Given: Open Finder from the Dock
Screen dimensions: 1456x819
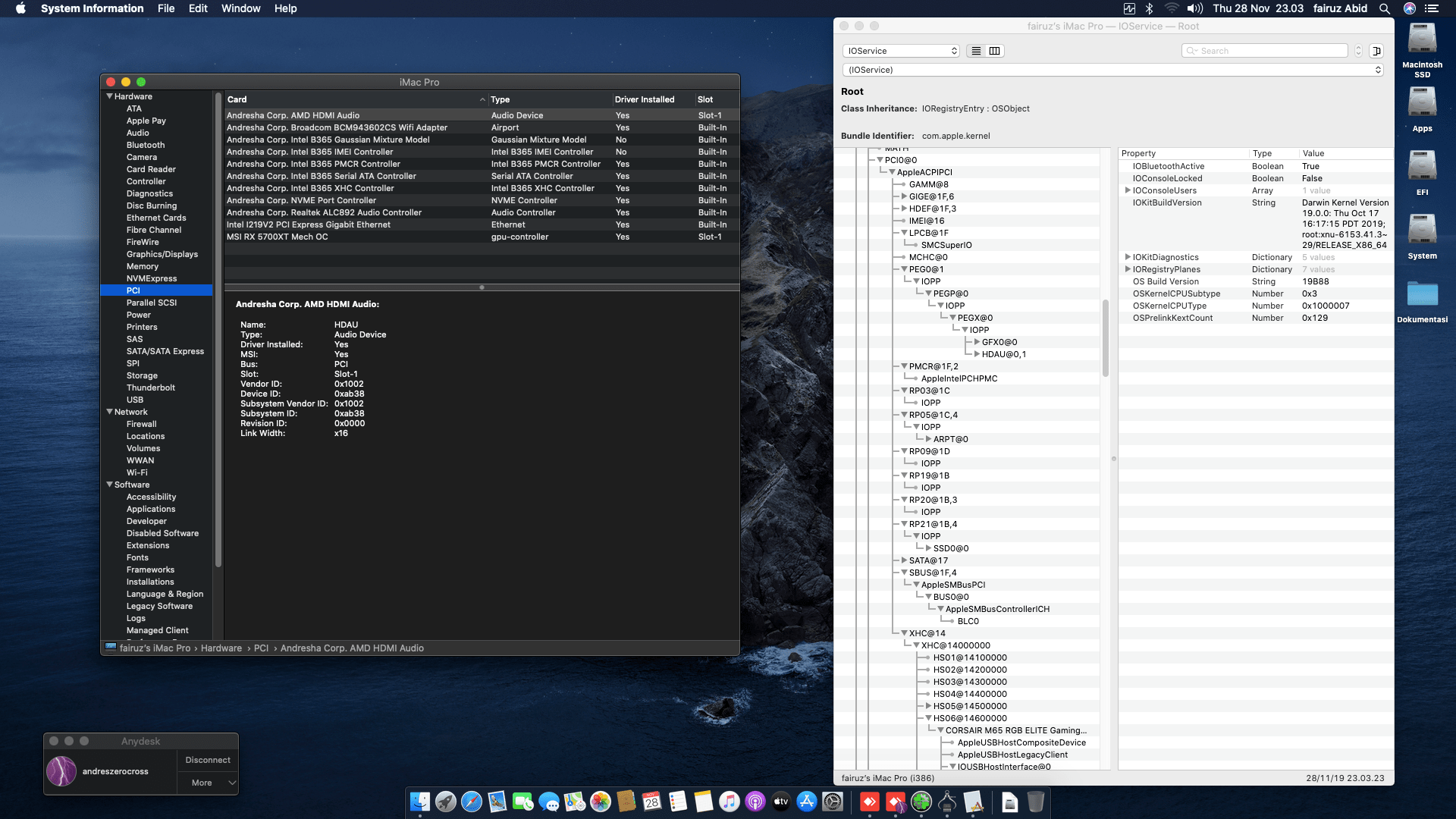Looking at the screenshot, I should click(x=419, y=802).
